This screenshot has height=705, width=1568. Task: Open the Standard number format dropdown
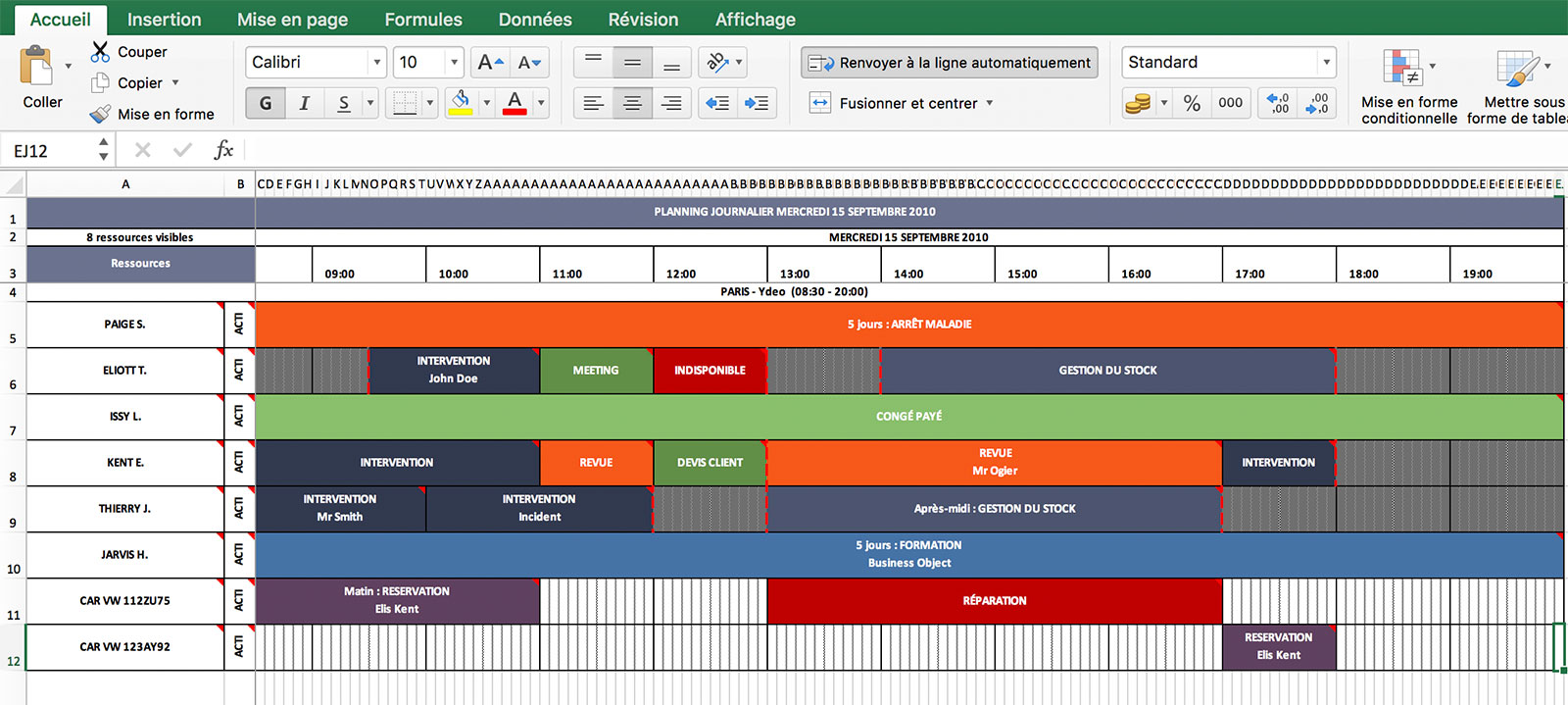(x=1326, y=63)
